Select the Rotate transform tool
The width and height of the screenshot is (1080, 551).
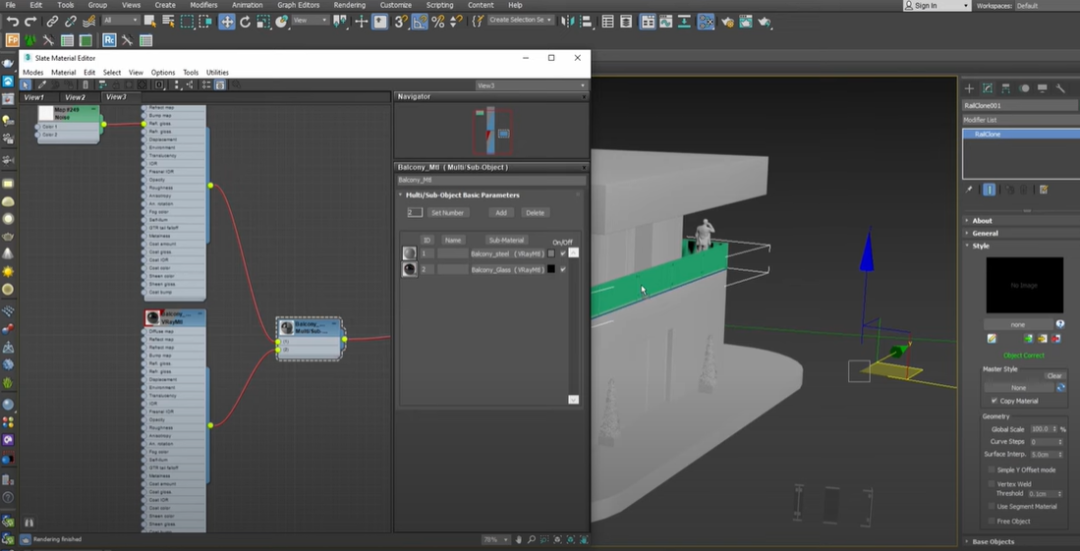coord(246,21)
